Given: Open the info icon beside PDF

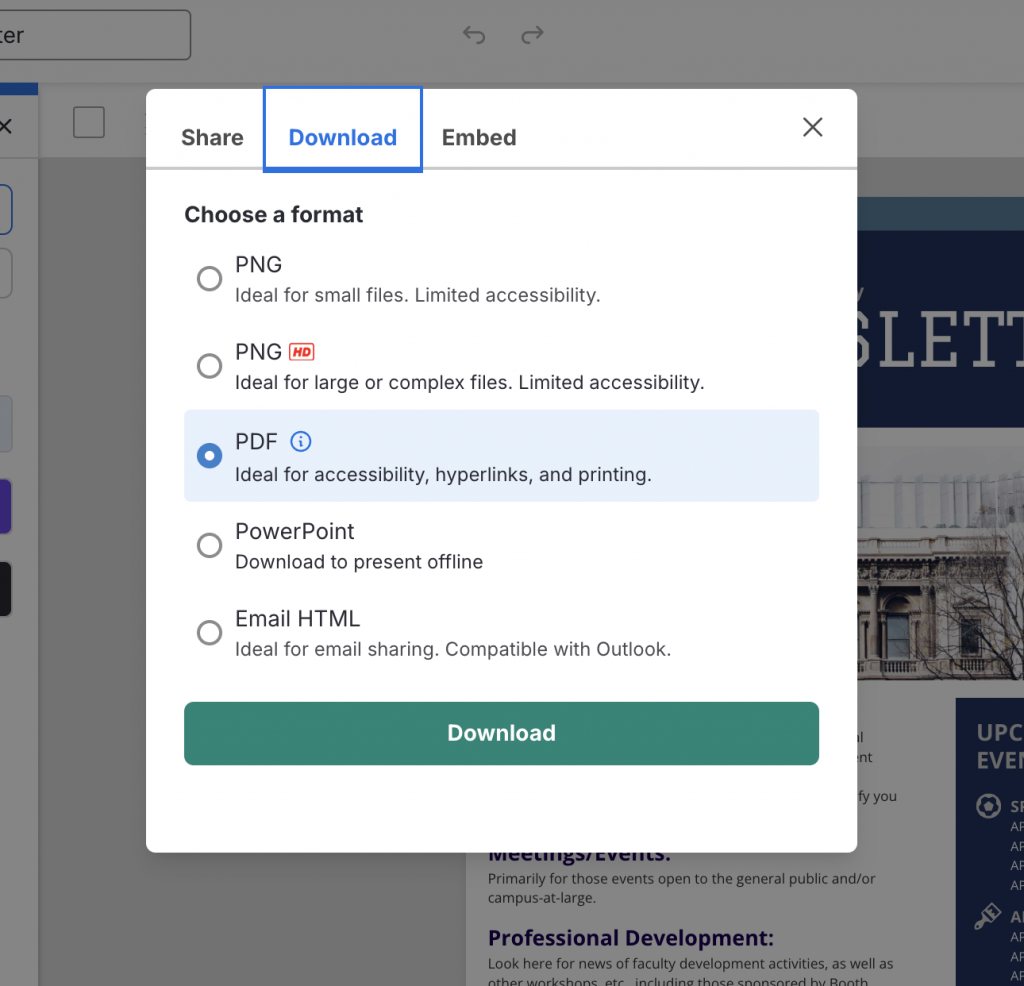Looking at the screenshot, I should pos(300,441).
